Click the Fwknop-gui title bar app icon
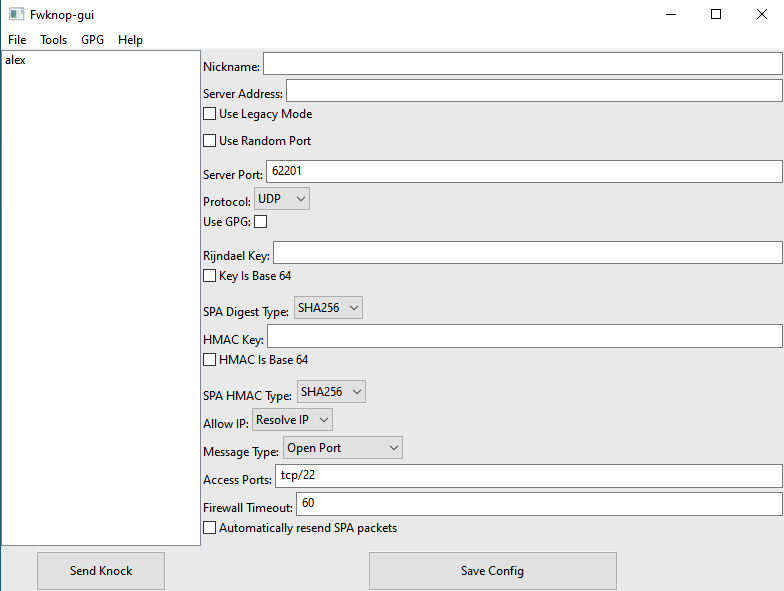Image resolution: width=784 pixels, height=591 pixels. point(16,14)
